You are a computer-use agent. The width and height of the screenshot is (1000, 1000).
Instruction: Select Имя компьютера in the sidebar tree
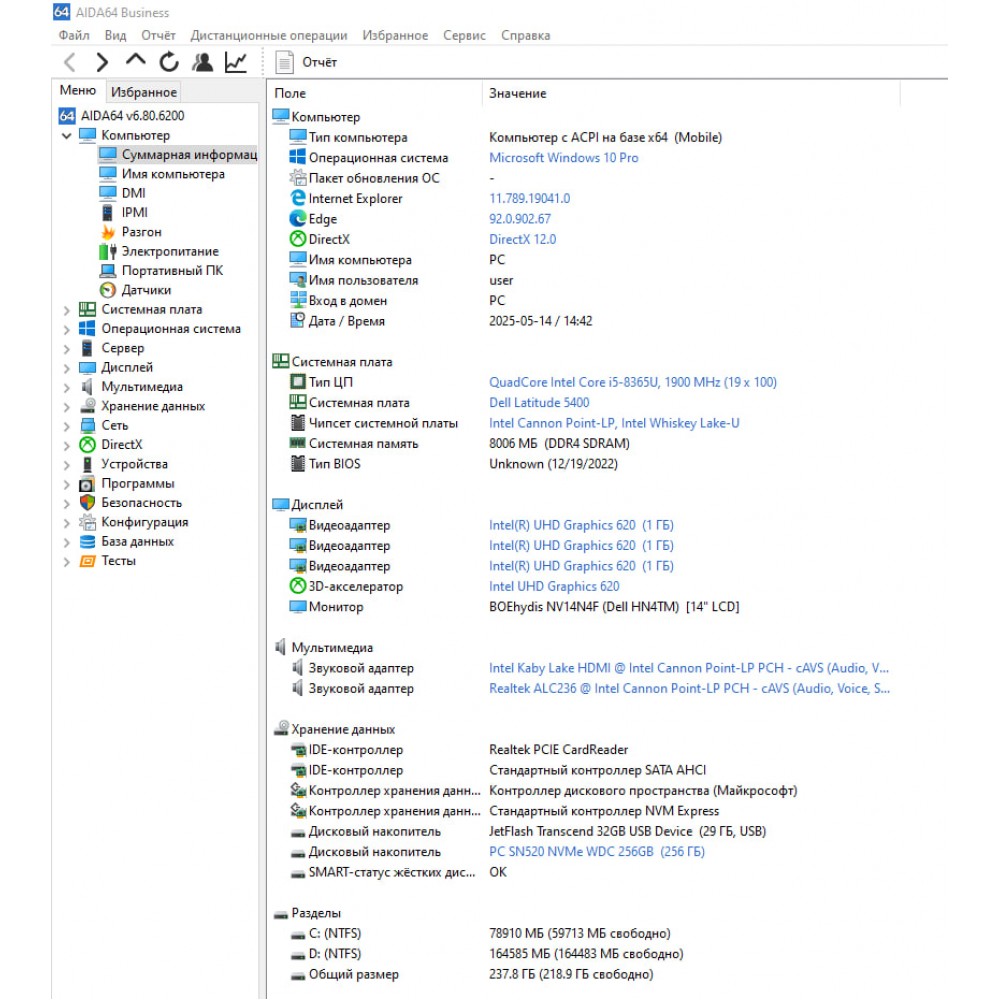(161, 173)
